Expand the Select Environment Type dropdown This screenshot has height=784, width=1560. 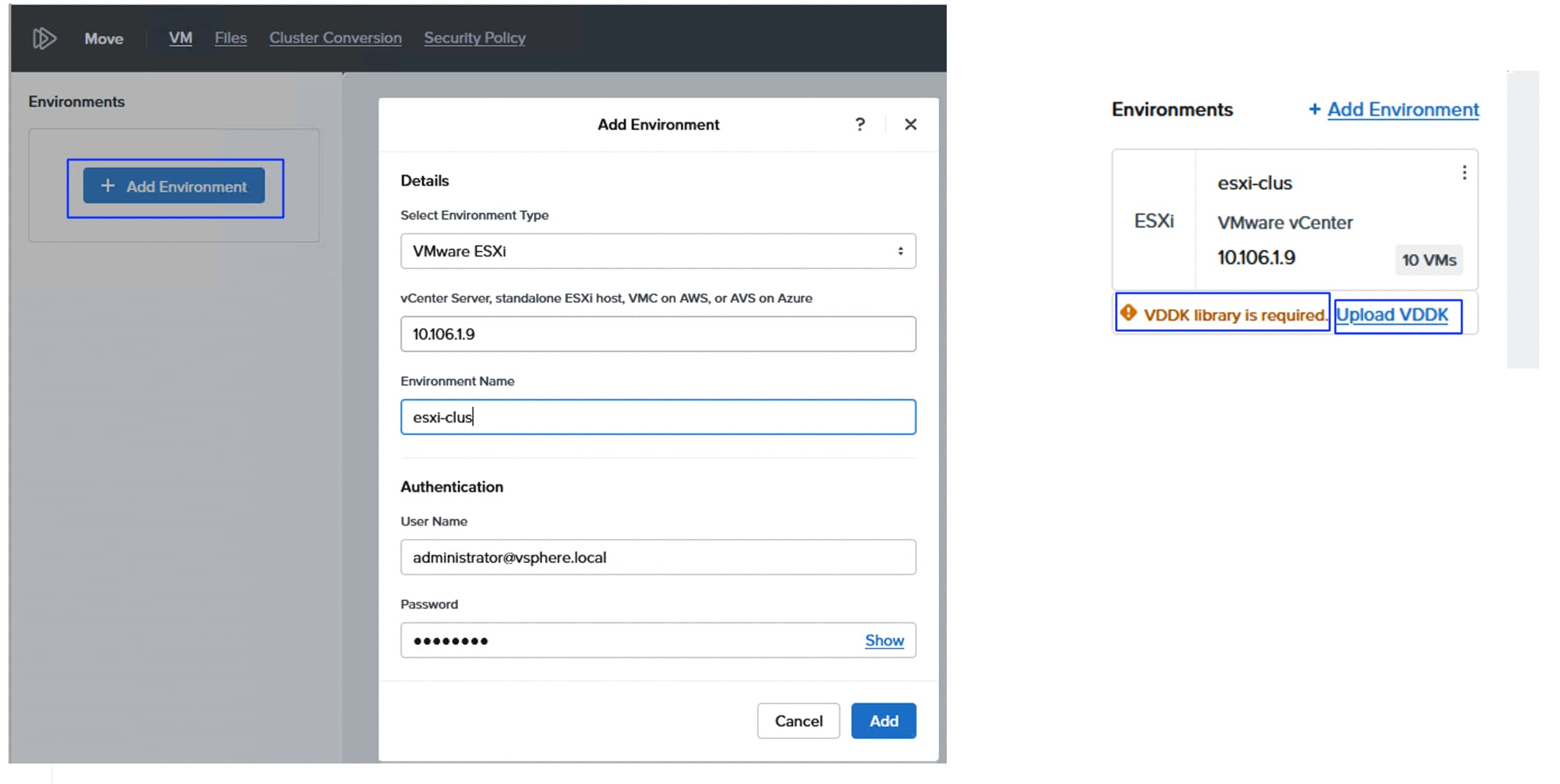point(658,251)
